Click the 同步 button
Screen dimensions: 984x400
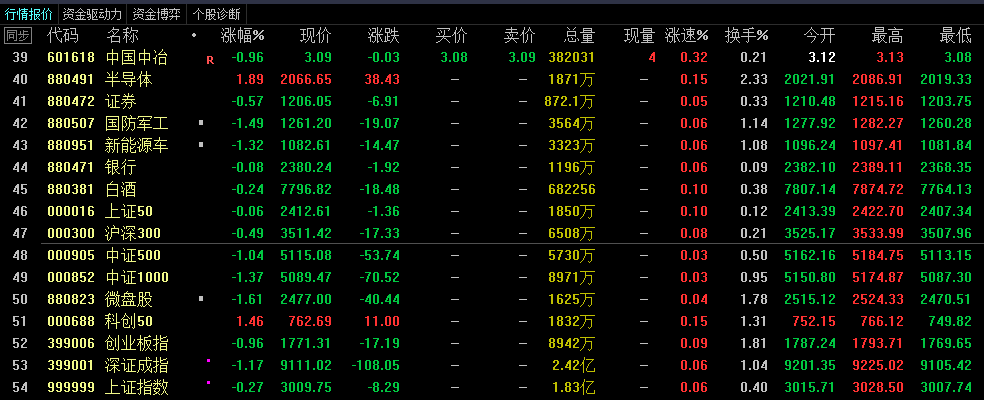coord(18,36)
